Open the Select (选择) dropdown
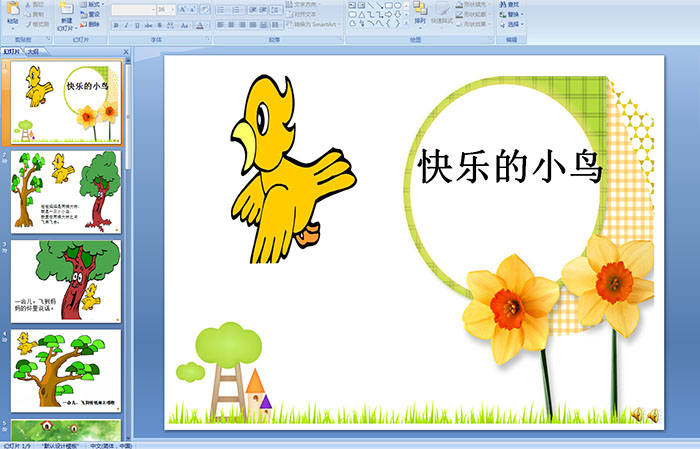700x449 pixels. [512, 24]
